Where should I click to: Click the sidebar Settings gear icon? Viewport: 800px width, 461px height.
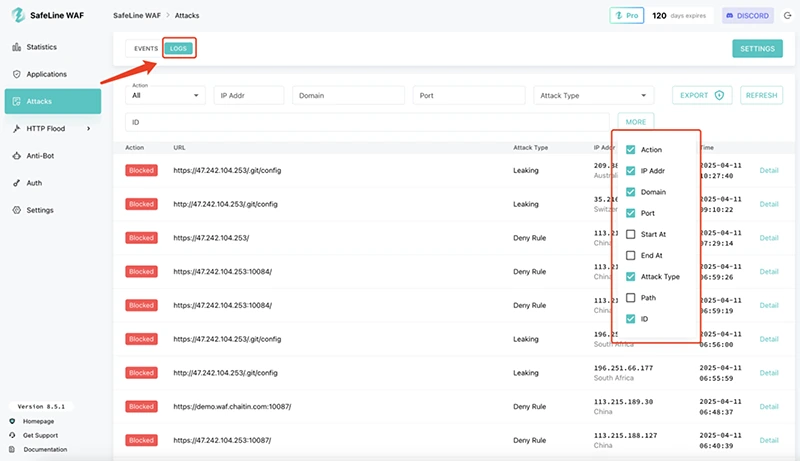16,210
